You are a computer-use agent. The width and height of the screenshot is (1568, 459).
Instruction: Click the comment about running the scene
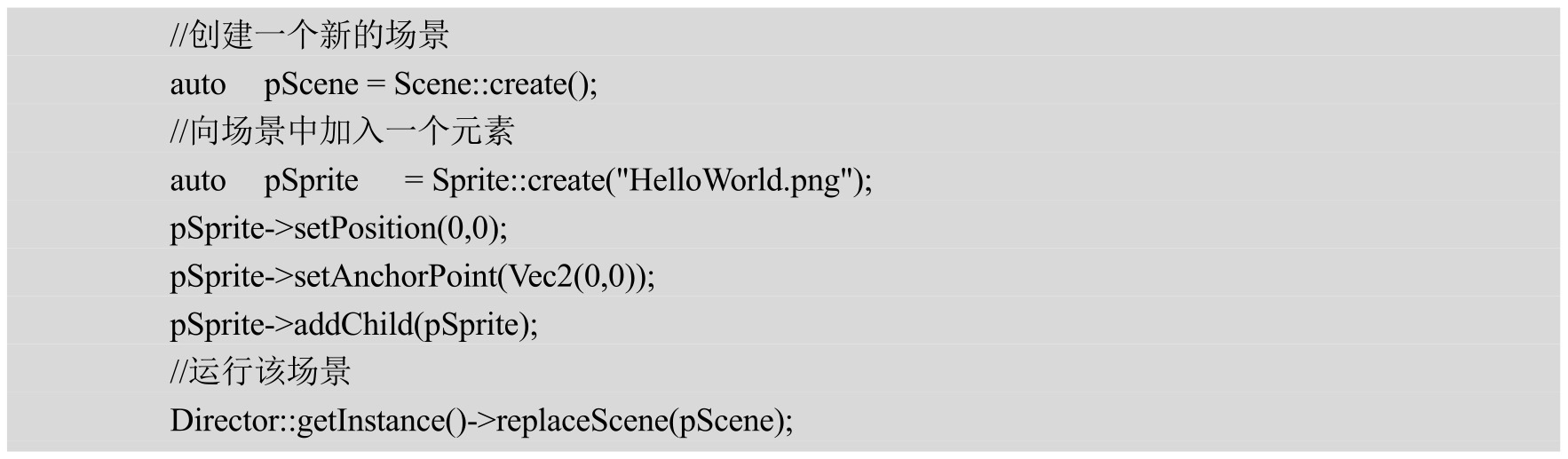[260, 371]
